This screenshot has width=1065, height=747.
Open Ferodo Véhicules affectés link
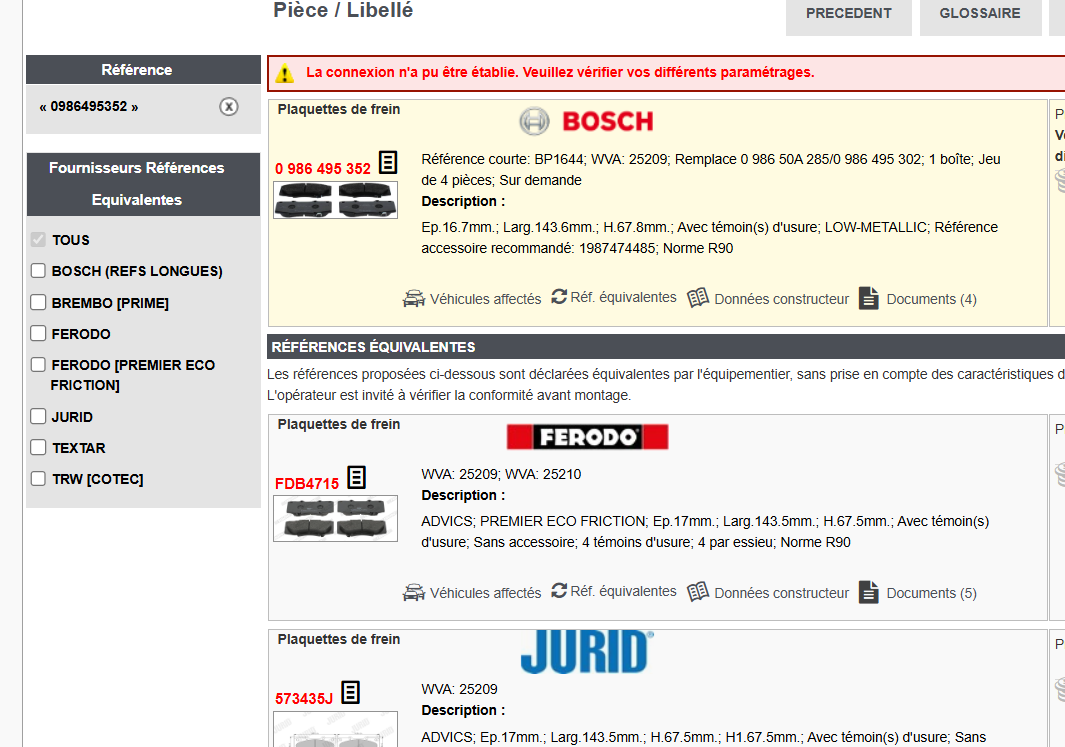tap(486, 593)
